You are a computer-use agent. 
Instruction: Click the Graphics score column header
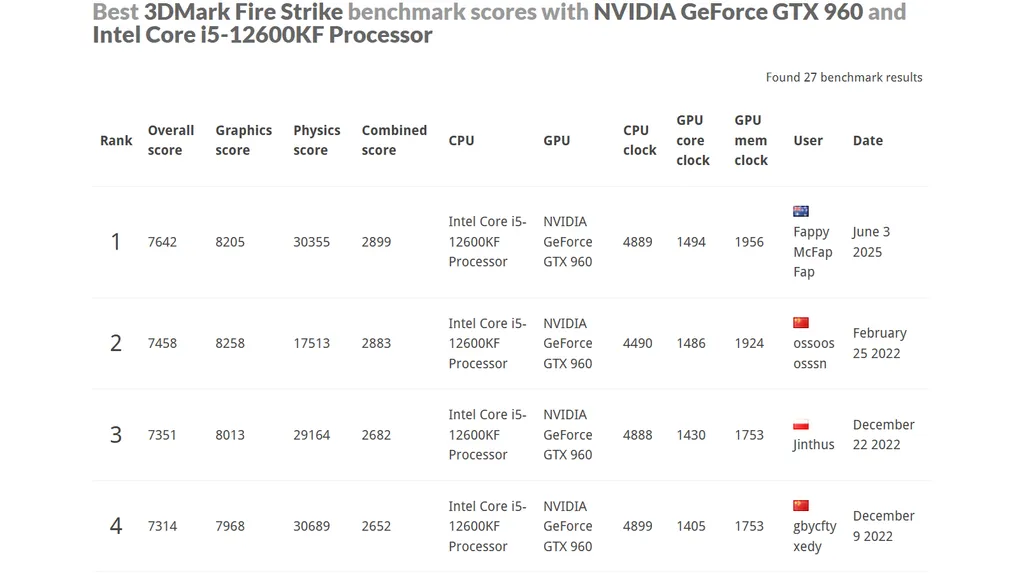[243, 140]
